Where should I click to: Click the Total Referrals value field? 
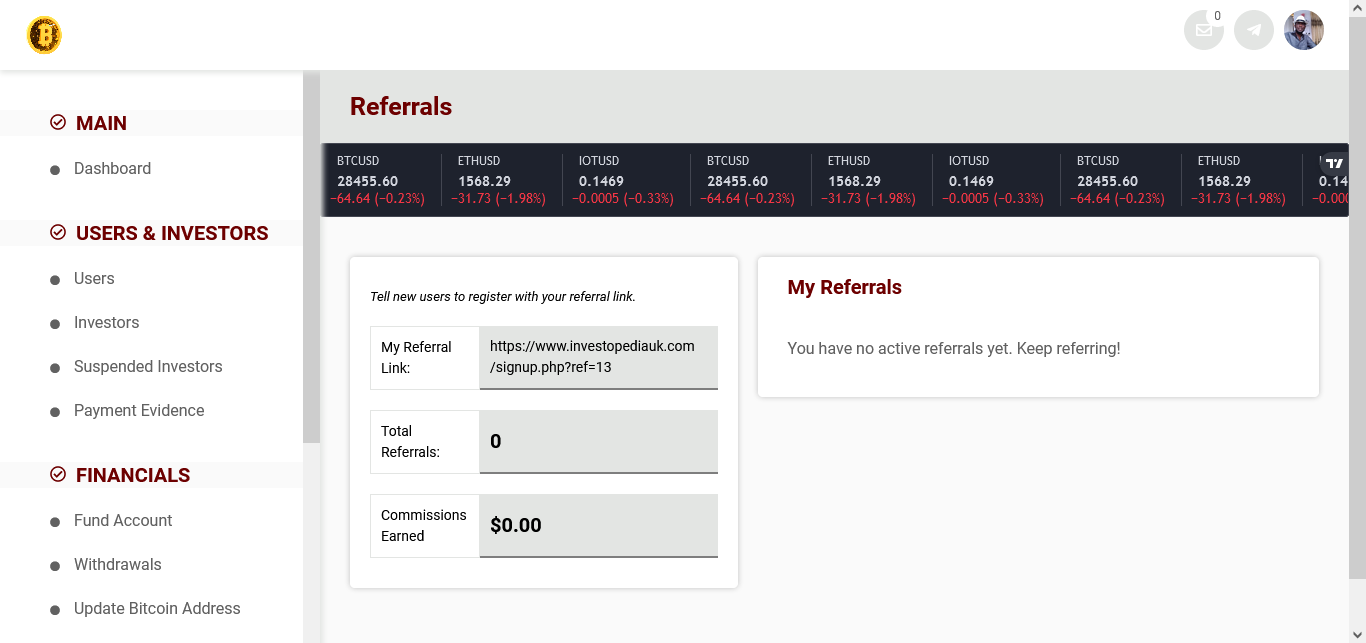pos(599,441)
